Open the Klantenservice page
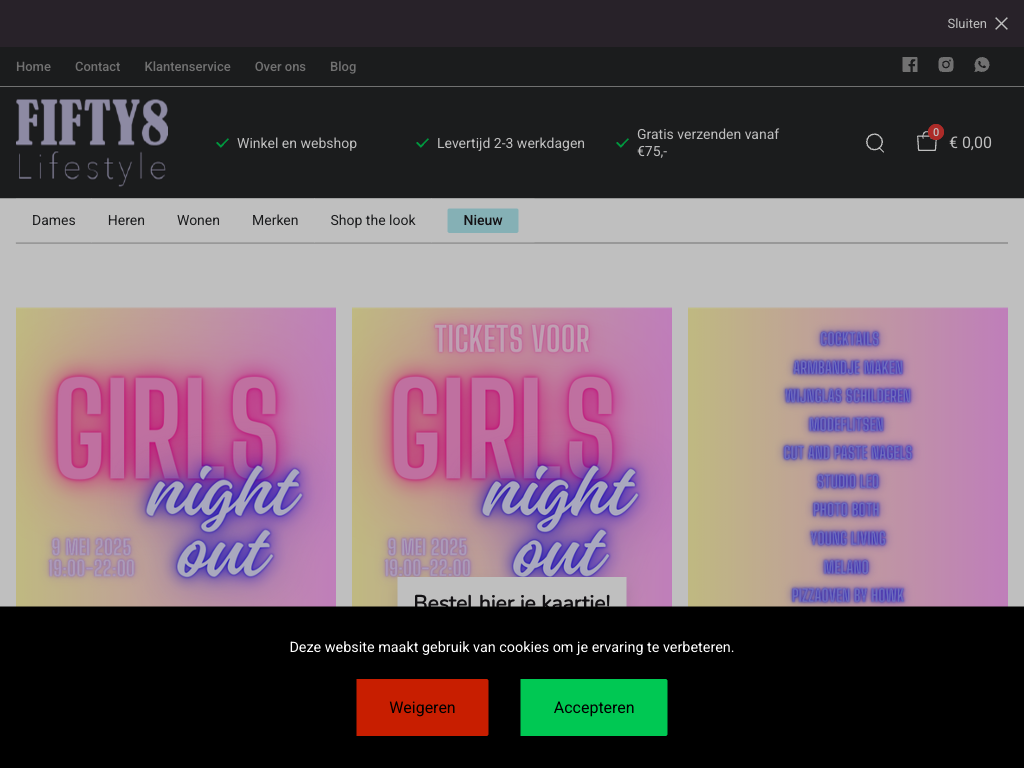Viewport: 1024px width, 768px height. [x=187, y=67]
